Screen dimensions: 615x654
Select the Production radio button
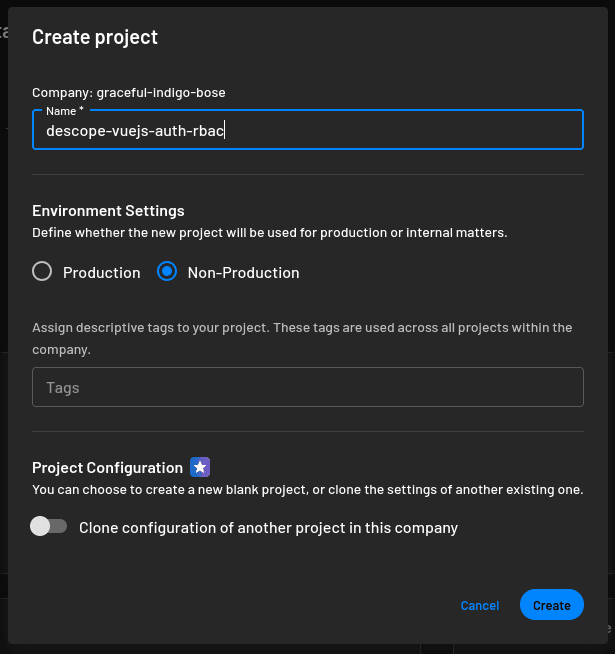click(x=42, y=272)
